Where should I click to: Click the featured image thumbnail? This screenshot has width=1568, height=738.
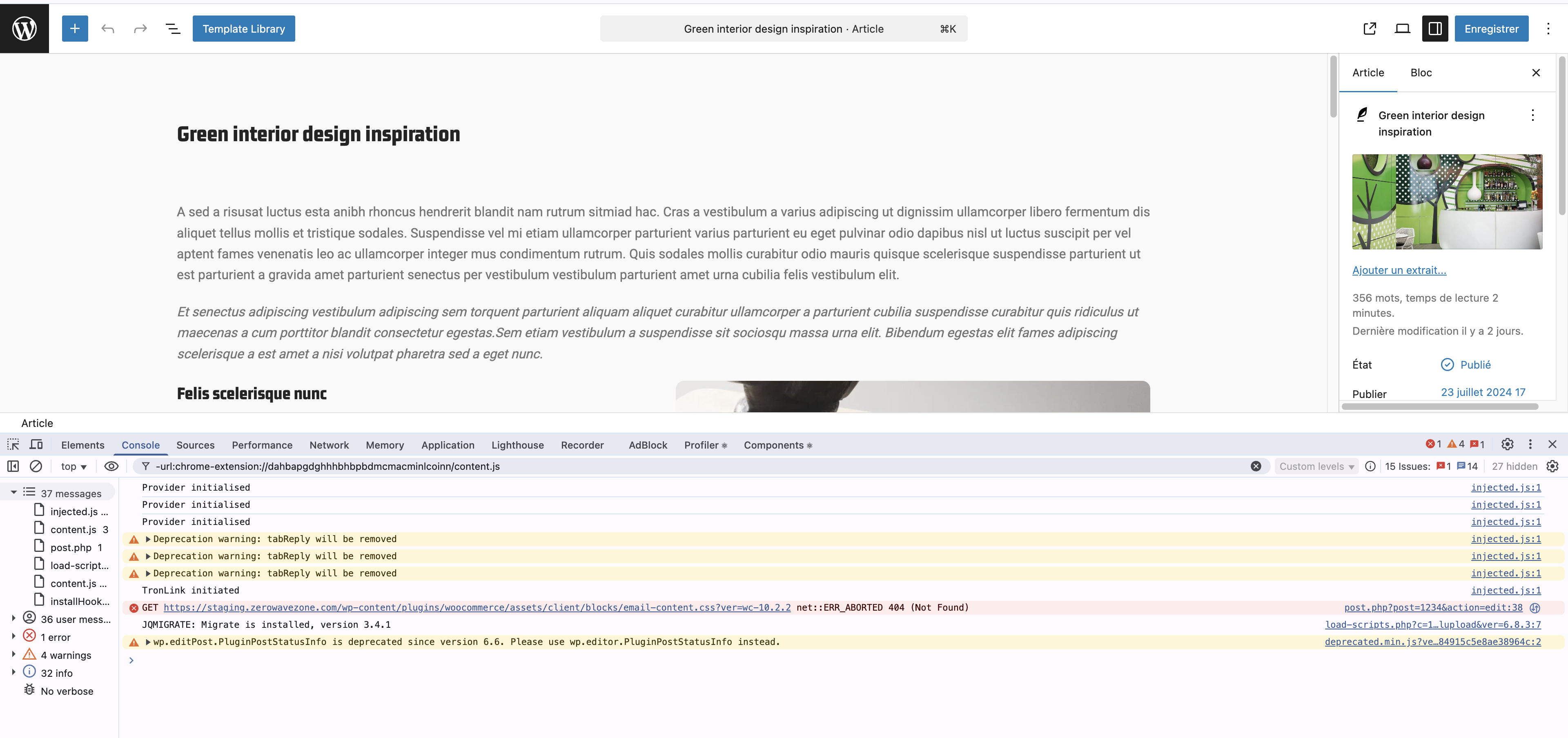[1447, 201]
